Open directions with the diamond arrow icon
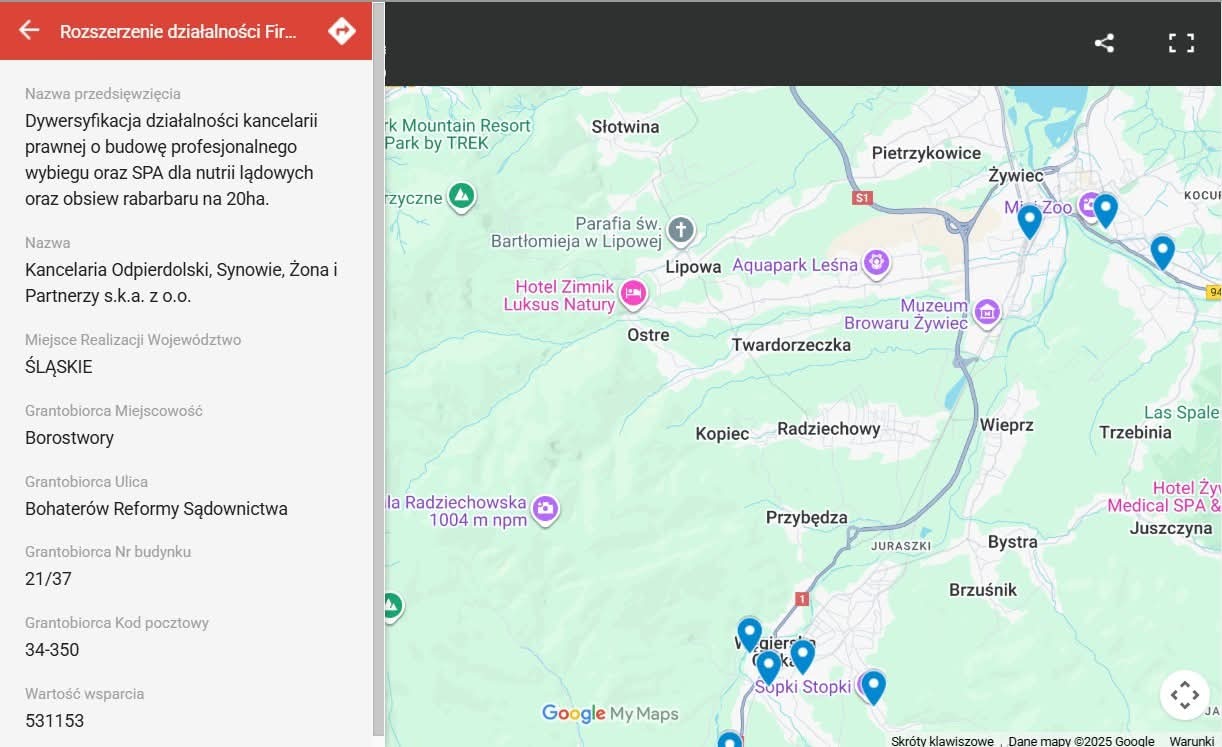The height and width of the screenshot is (747, 1222). (342, 31)
